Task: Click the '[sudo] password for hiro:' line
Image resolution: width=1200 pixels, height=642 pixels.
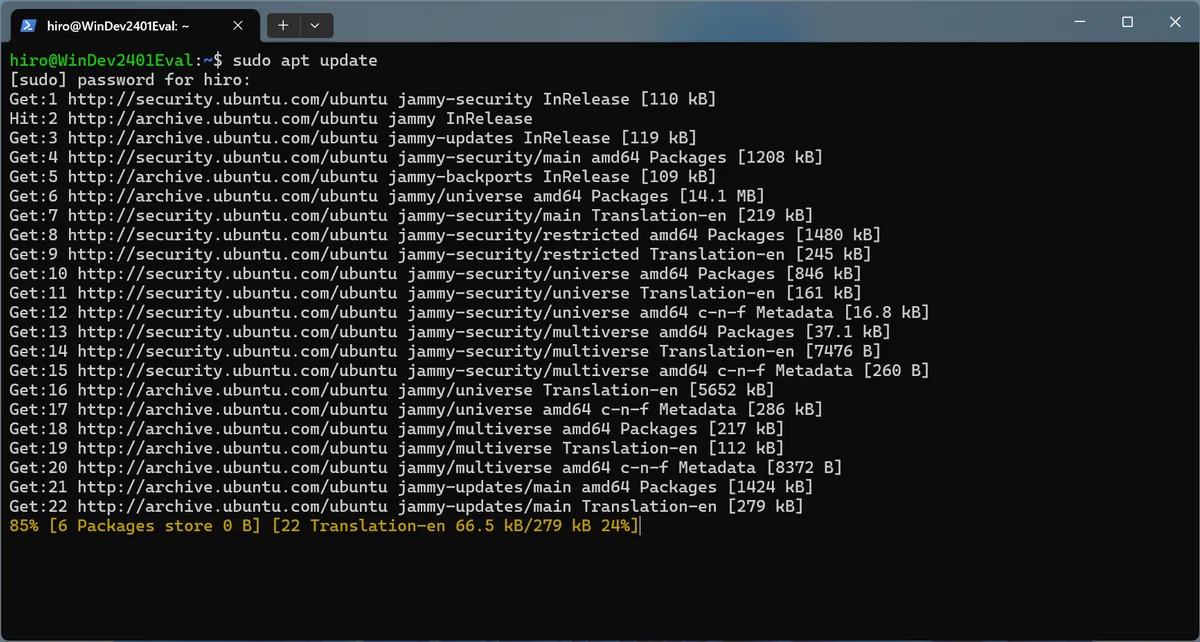Action: (130, 80)
